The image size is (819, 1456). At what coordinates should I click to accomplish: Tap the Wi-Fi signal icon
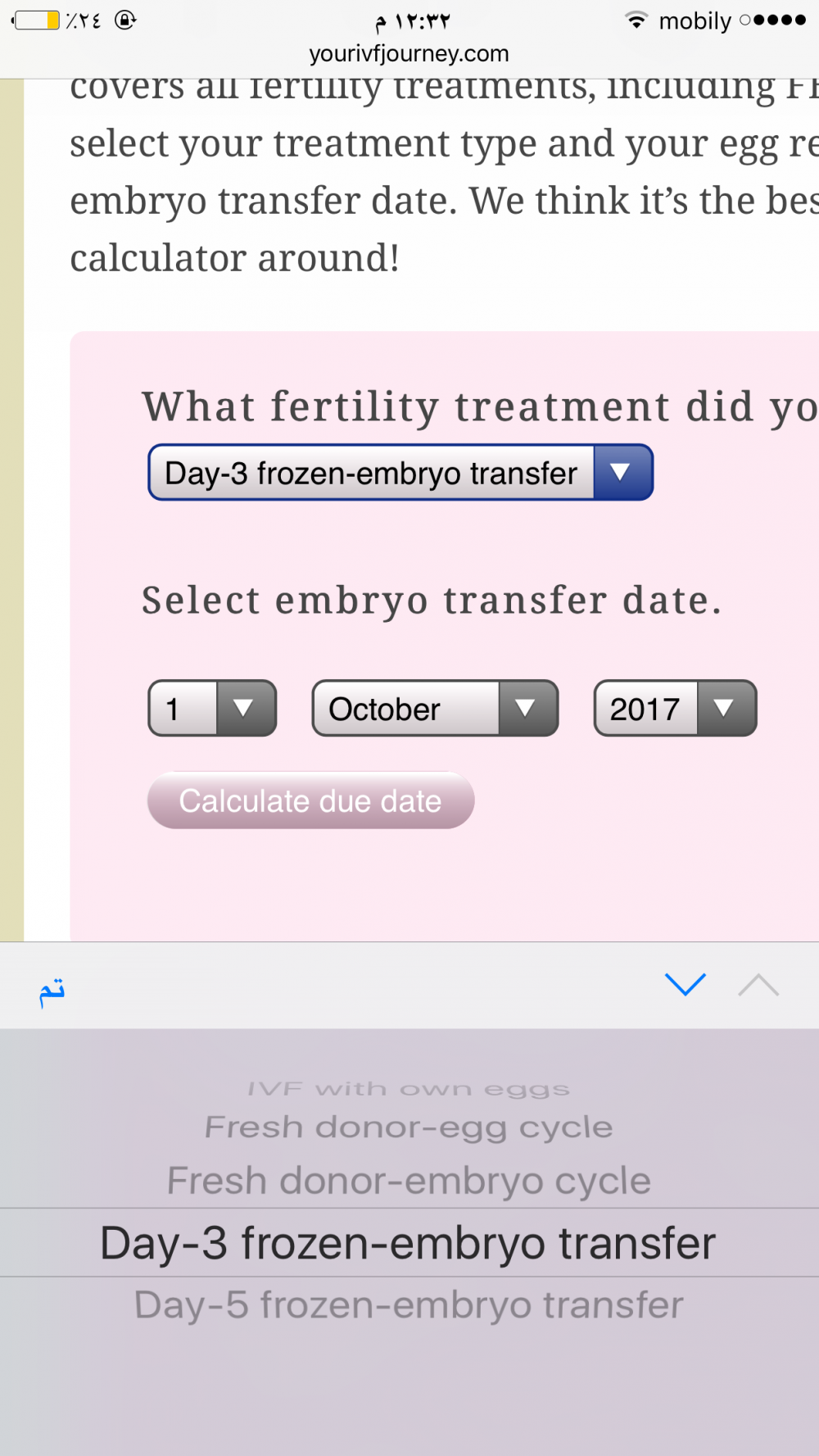[636, 20]
